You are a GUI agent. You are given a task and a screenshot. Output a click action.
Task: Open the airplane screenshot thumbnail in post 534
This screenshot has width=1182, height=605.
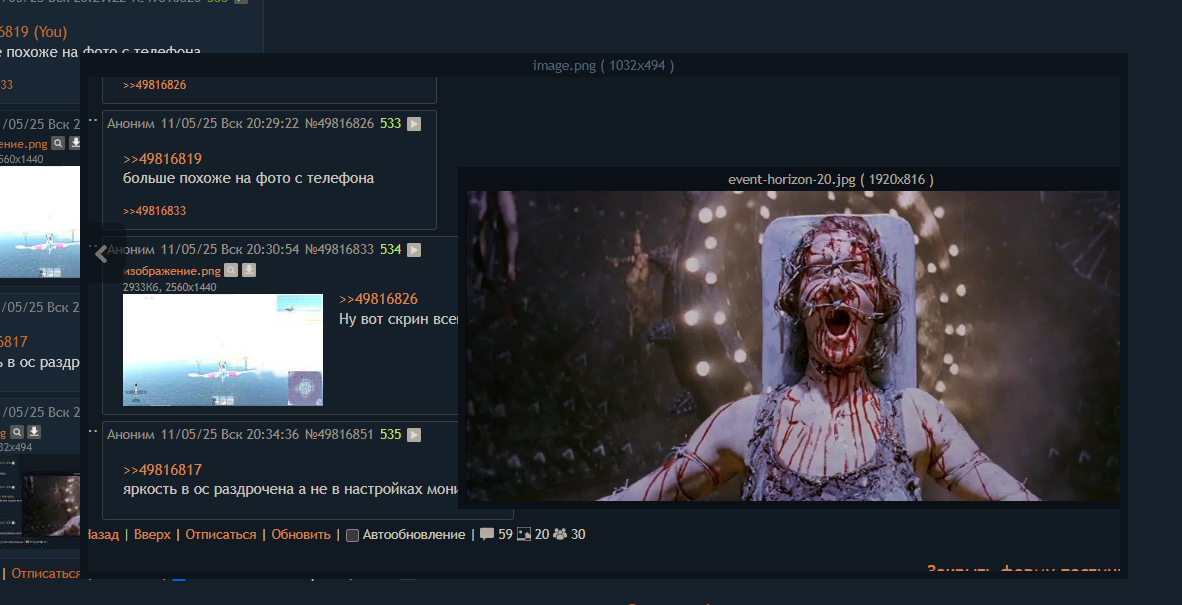point(222,350)
